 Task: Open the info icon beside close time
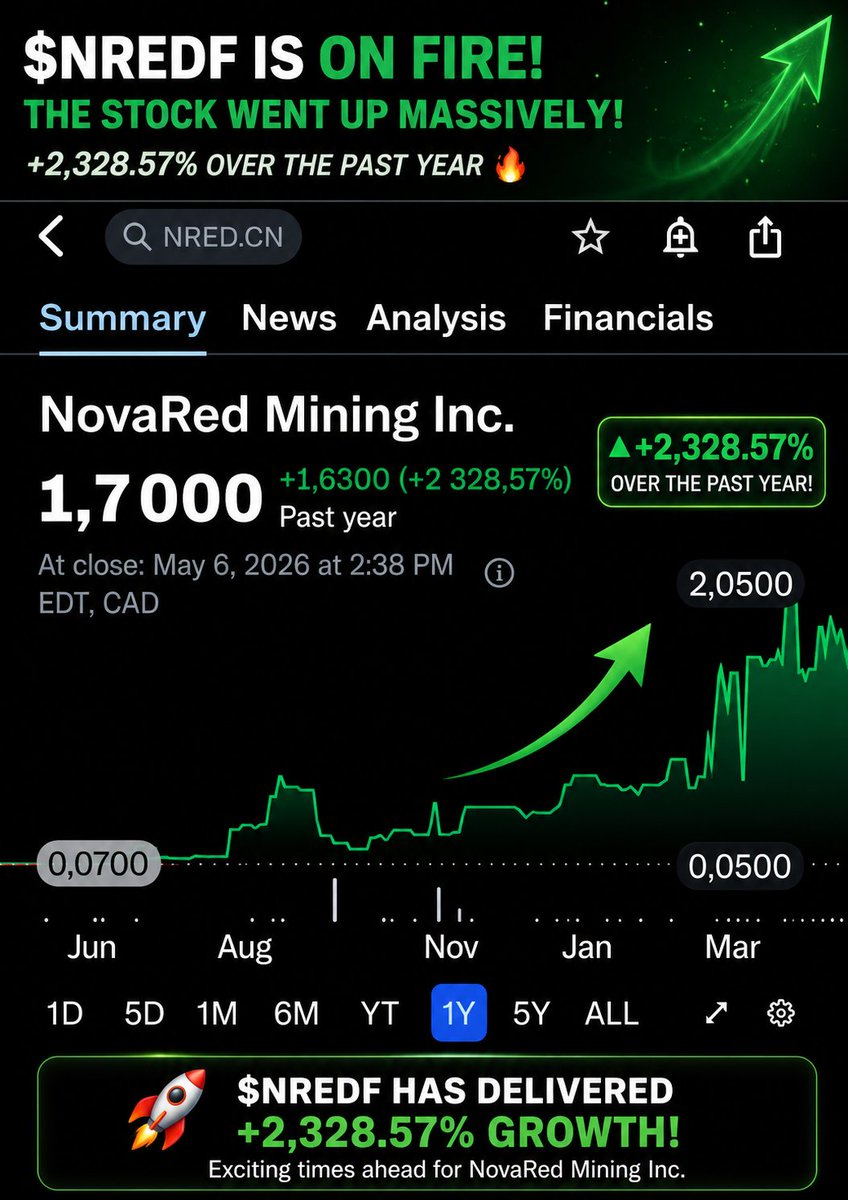[499, 573]
